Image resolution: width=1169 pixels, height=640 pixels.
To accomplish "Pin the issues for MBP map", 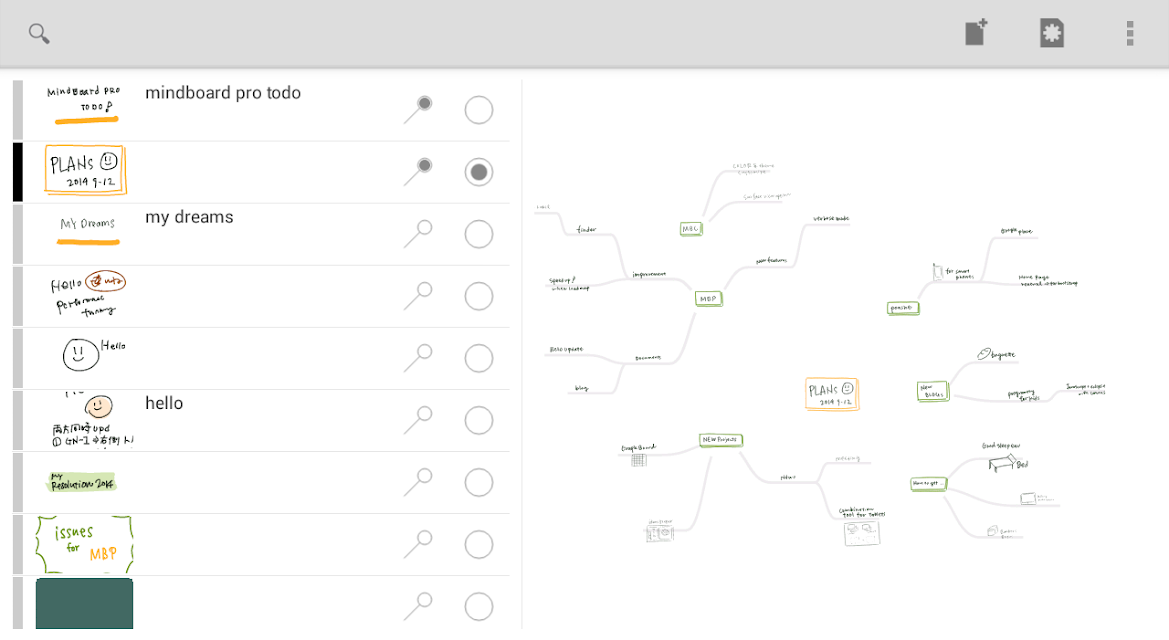I will [418, 544].
